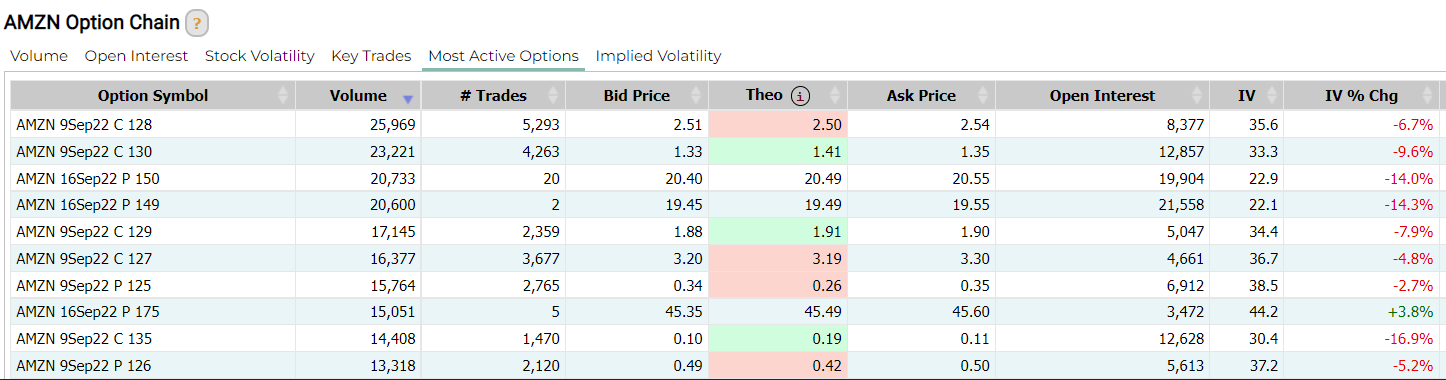The width and height of the screenshot is (1446, 380).
Task: Select the AMZN 16Sep22 P 150 option
Action: click(x=88, y=178)
